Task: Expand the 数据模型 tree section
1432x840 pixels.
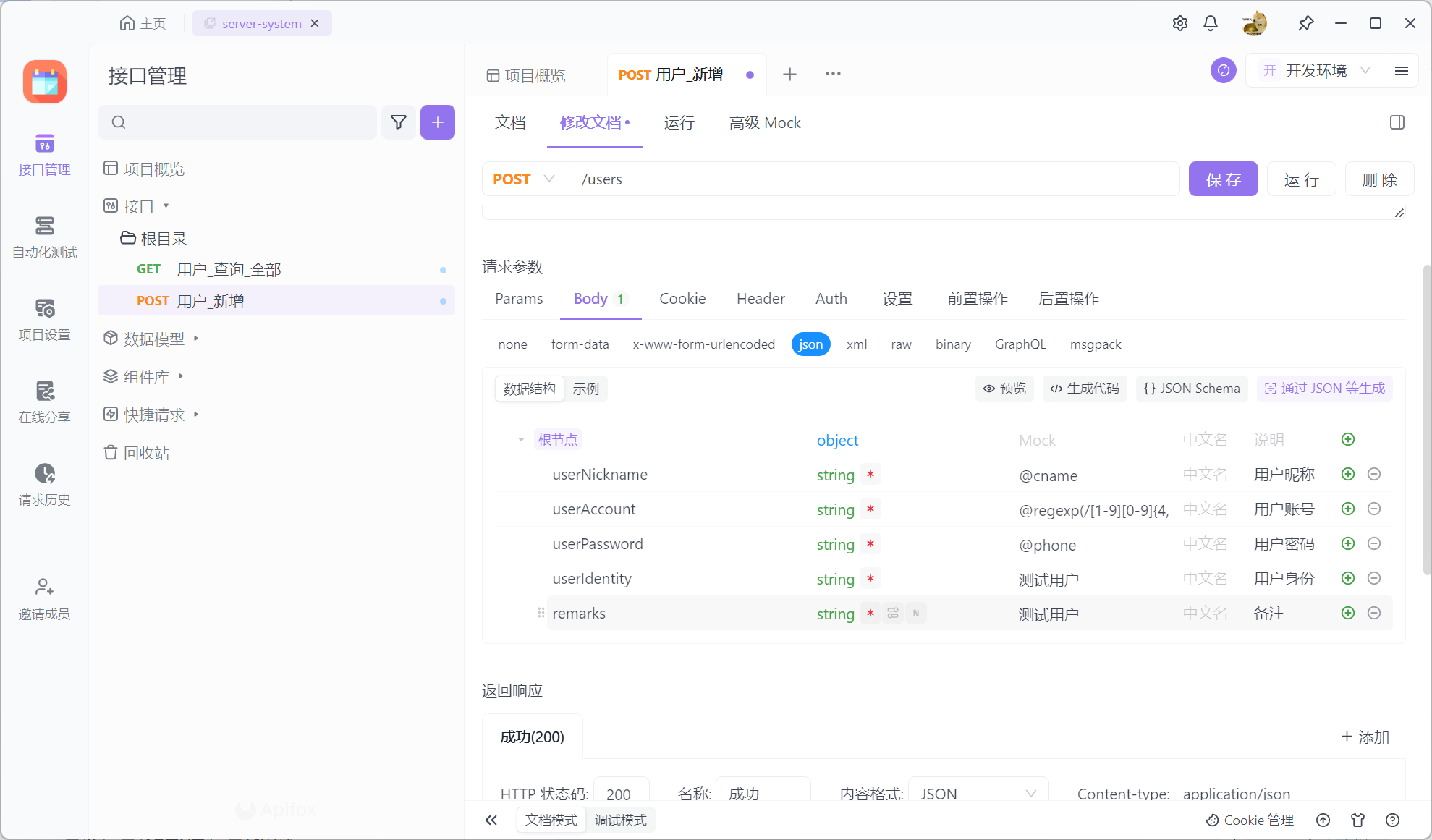Action: (x=196, y=338)
